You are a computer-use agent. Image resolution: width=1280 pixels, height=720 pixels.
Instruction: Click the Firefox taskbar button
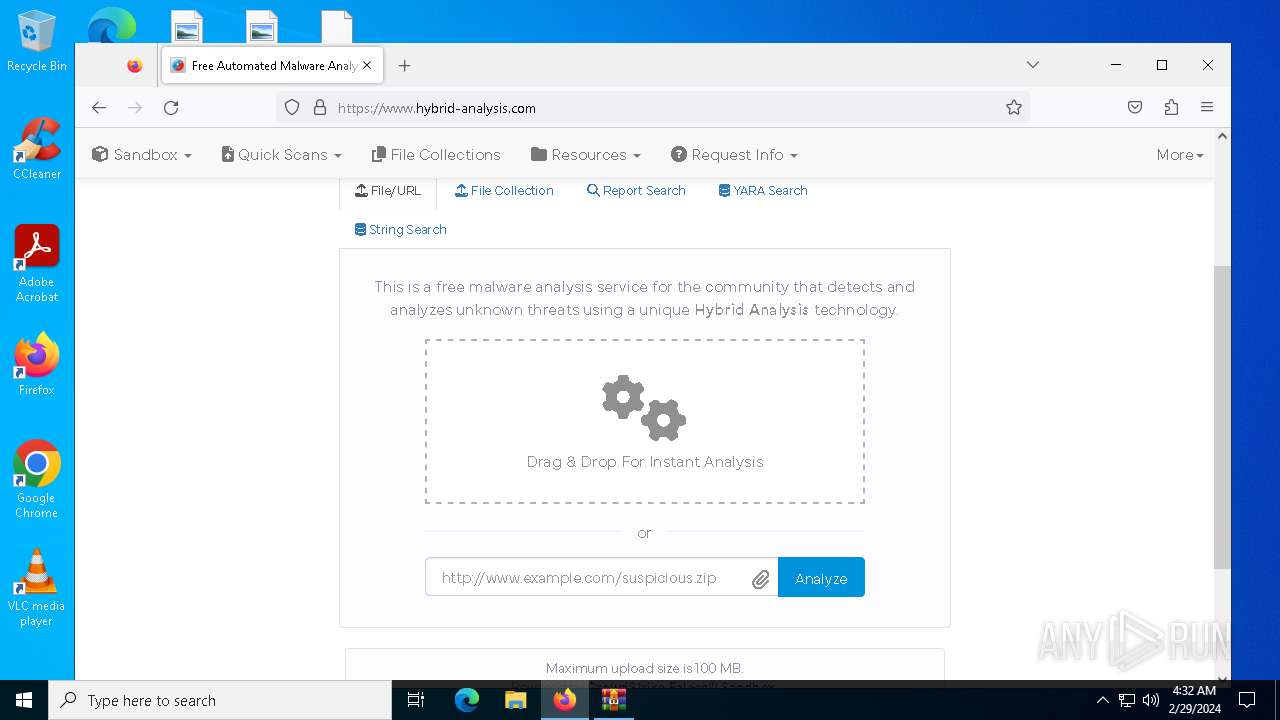point(565,700)
